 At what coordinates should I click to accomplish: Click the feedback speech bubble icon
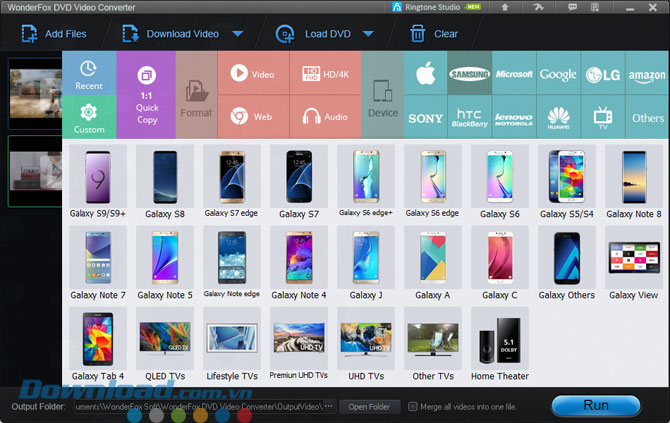[572, 7]
